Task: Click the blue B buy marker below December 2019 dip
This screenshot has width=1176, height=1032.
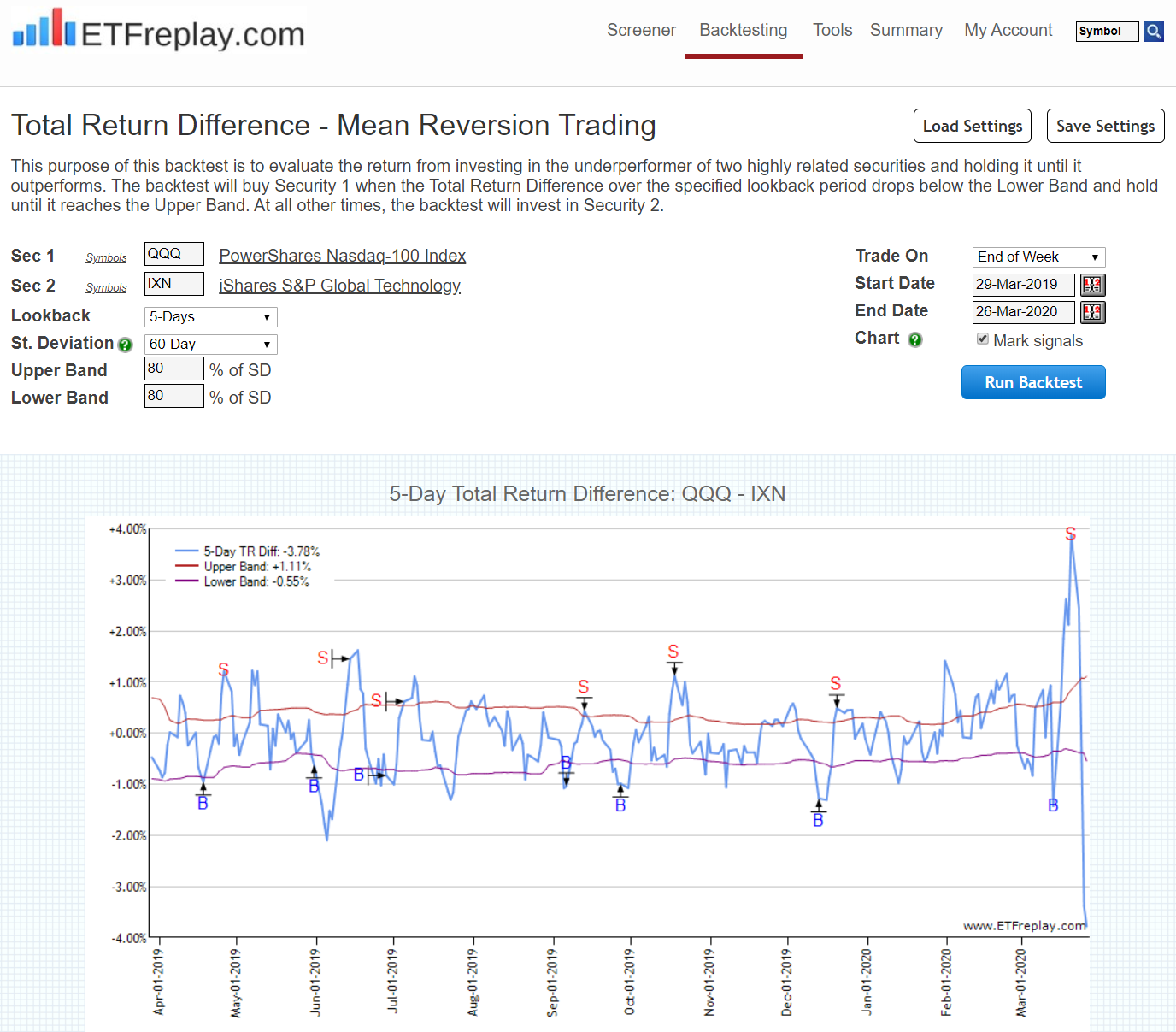Action: [818, 821]
